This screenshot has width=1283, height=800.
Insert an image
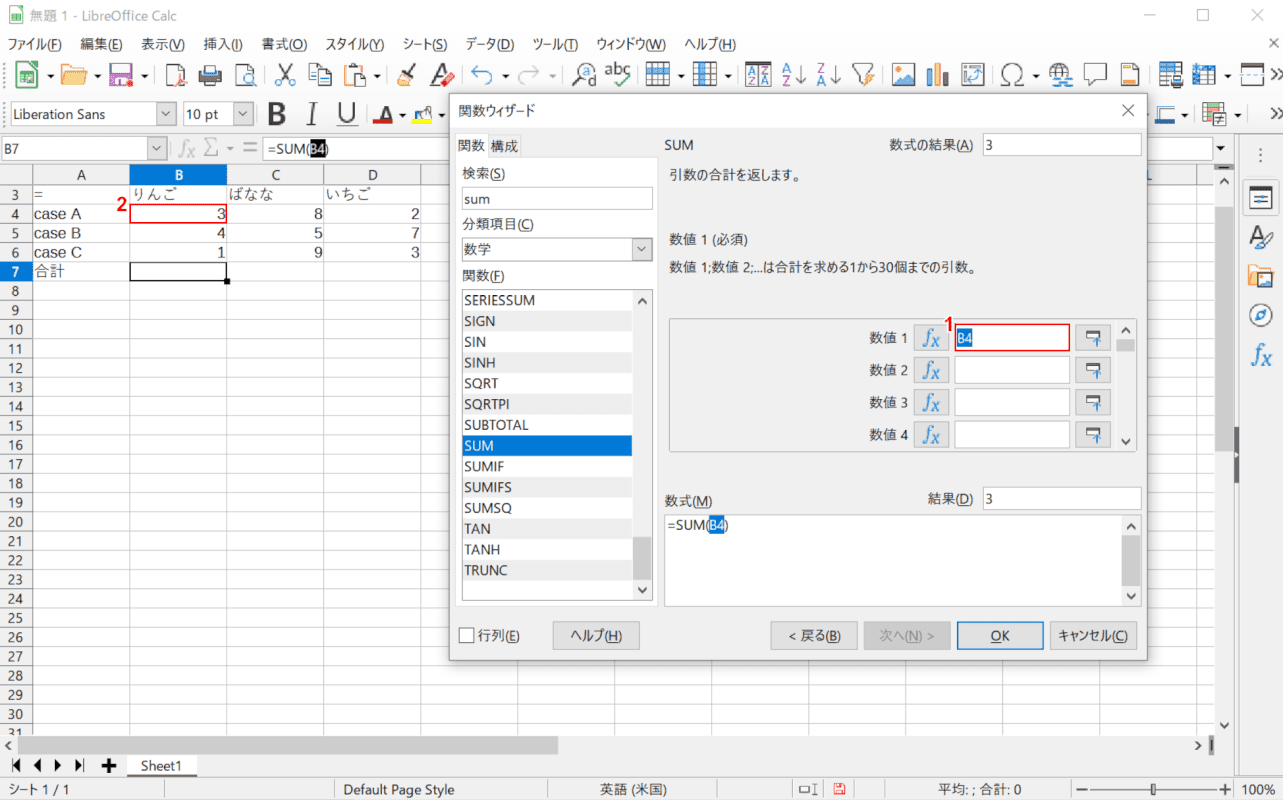904,74
